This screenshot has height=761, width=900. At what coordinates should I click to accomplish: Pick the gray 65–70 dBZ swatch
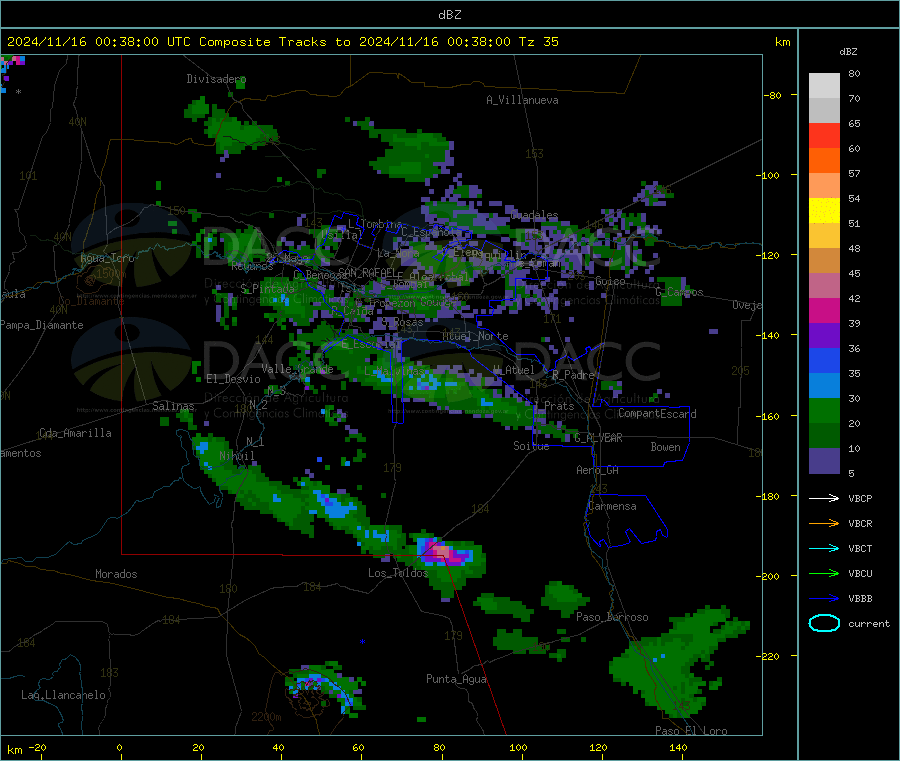(x=824, y=111)
